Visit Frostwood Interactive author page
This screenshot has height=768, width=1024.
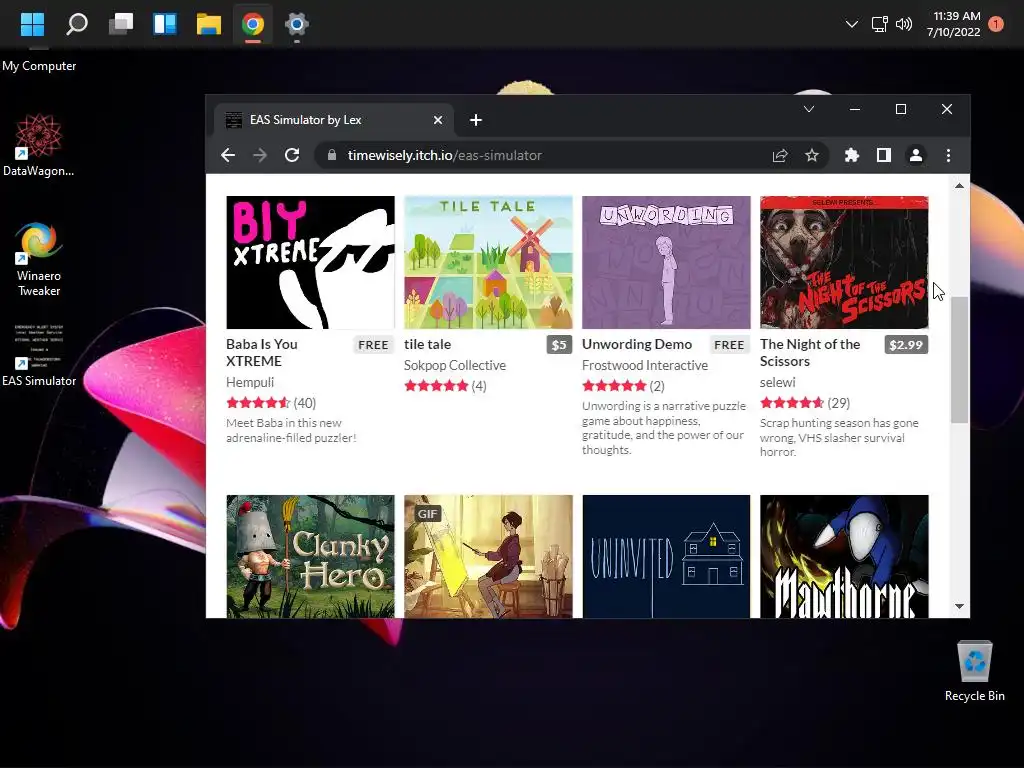pyautogui.click(x=645, y=365)
